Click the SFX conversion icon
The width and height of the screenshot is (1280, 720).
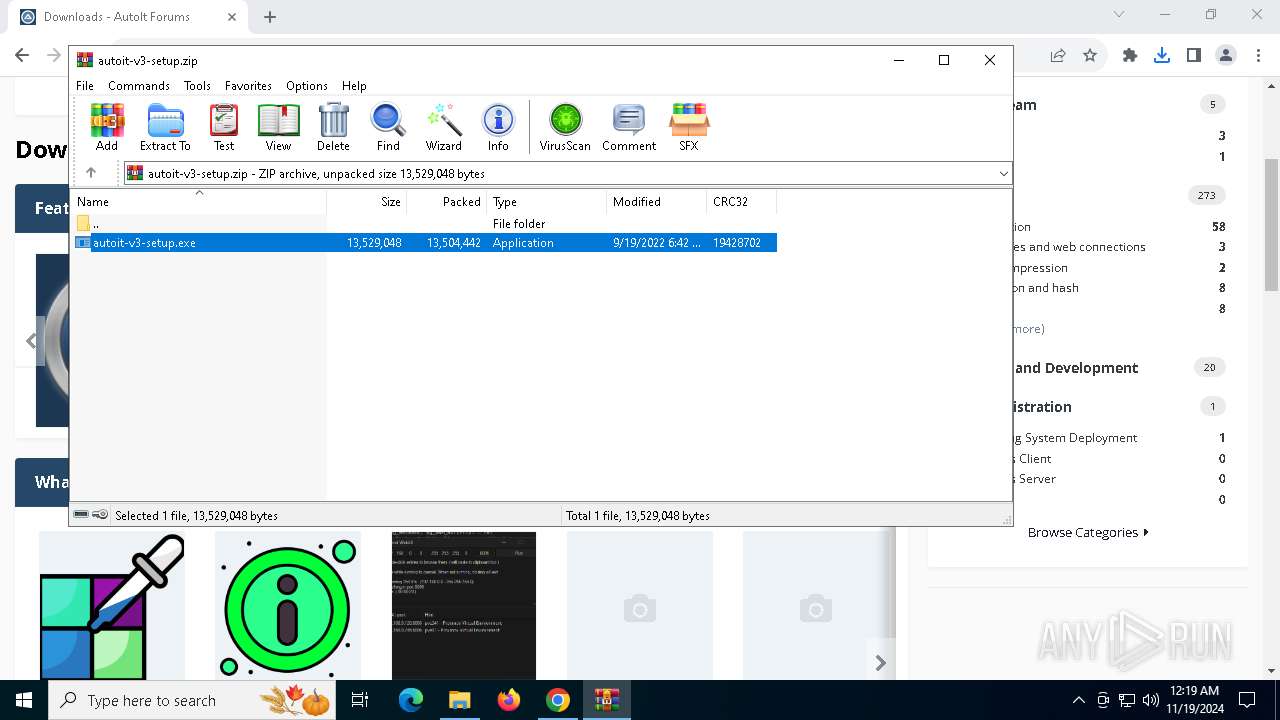689,127
